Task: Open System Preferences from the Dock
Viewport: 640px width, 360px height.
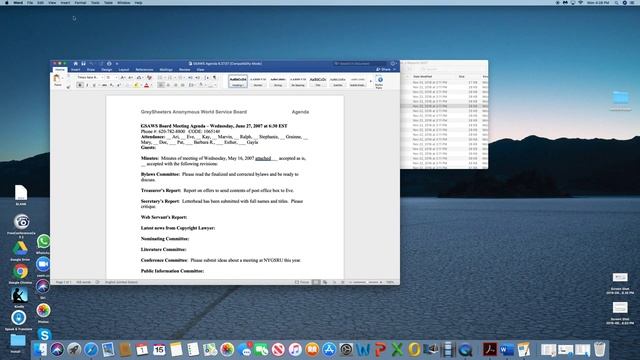Action: point(346,349)
